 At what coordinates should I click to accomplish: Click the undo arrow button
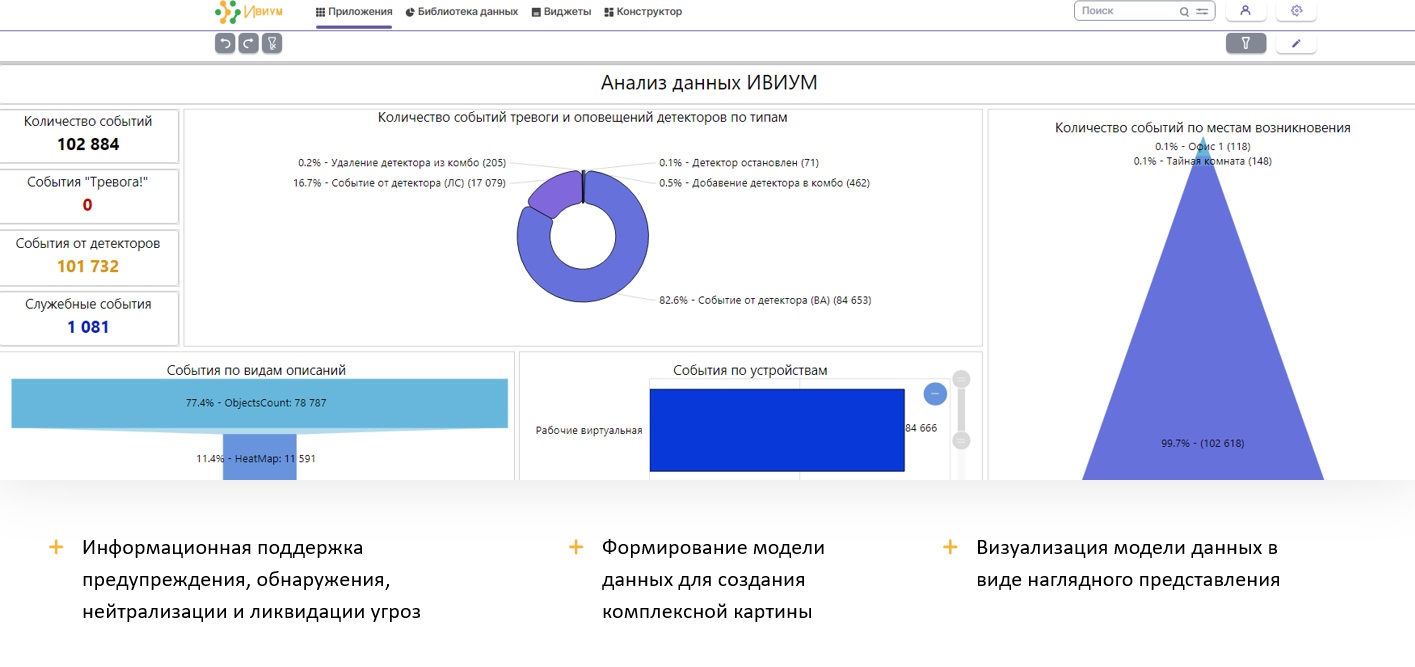(225, 43)
